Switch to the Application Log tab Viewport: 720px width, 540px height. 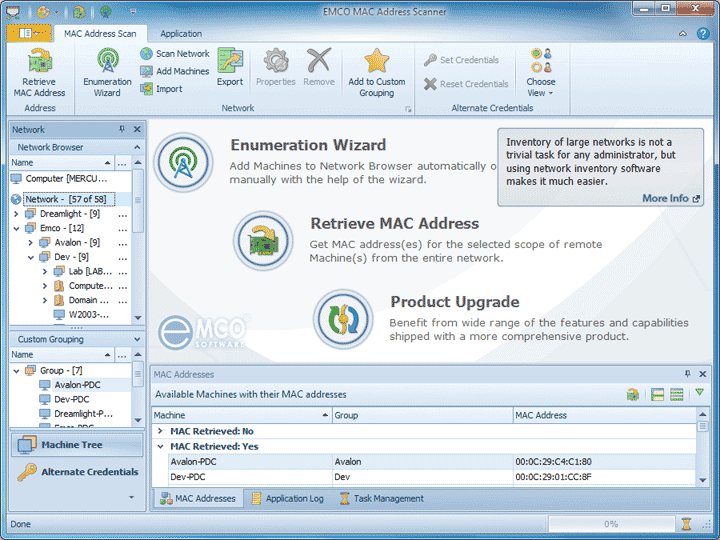288,498
